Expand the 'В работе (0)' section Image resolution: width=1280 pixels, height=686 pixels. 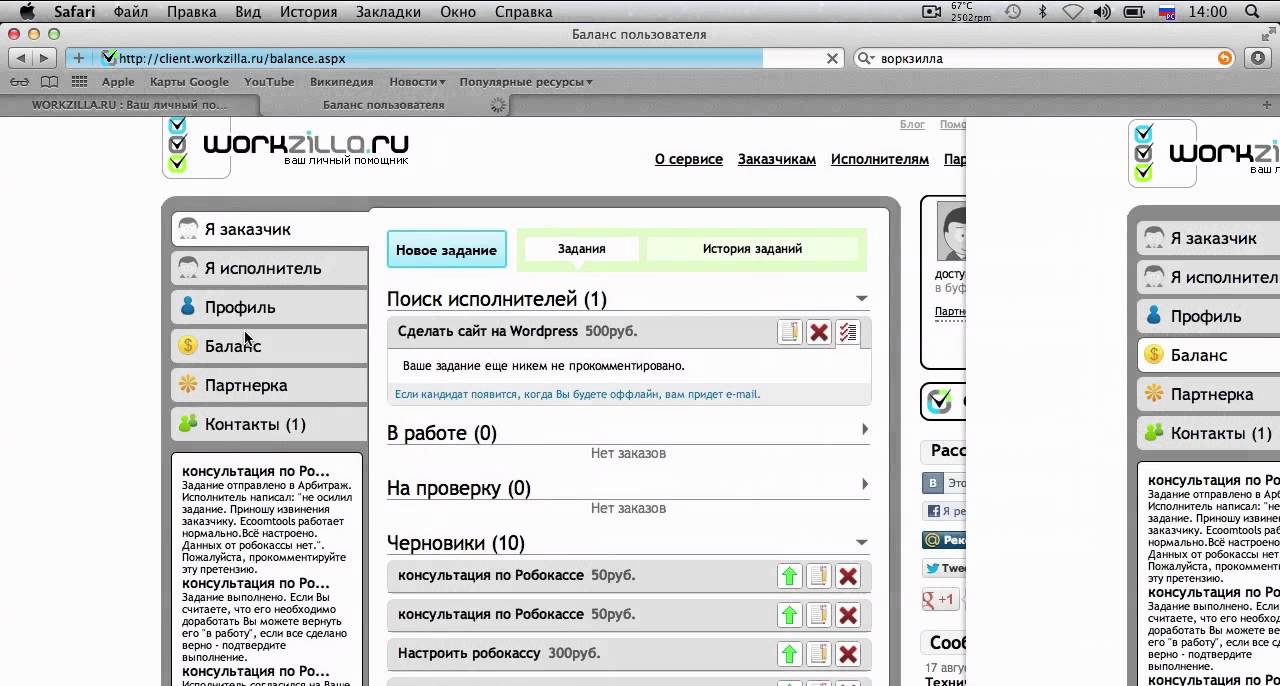(x=865, y=429)
